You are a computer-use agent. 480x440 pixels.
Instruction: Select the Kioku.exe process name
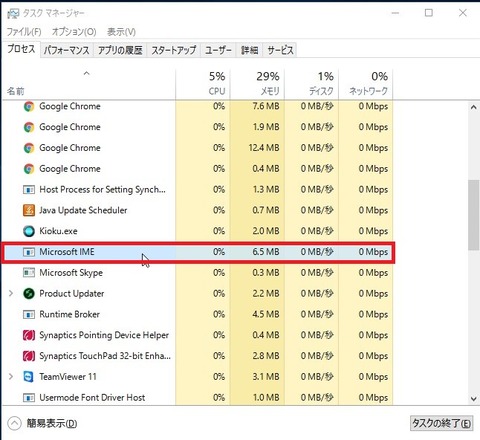(x=58, y=231)
